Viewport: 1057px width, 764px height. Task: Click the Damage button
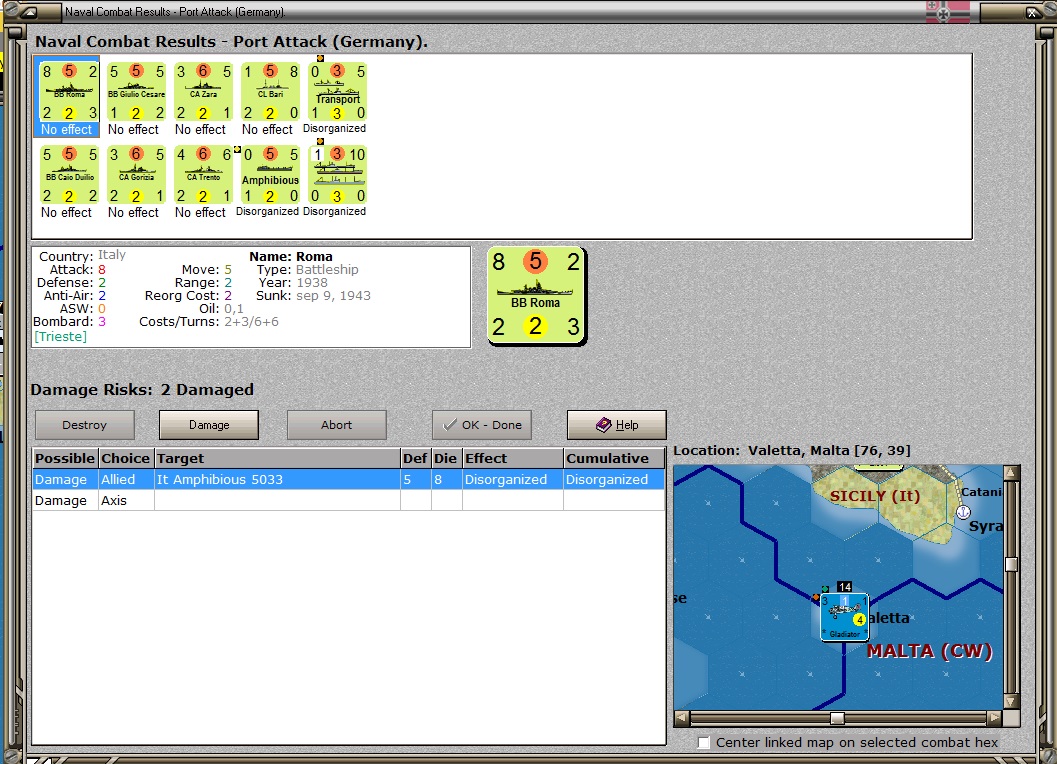[x=209, y=425]
